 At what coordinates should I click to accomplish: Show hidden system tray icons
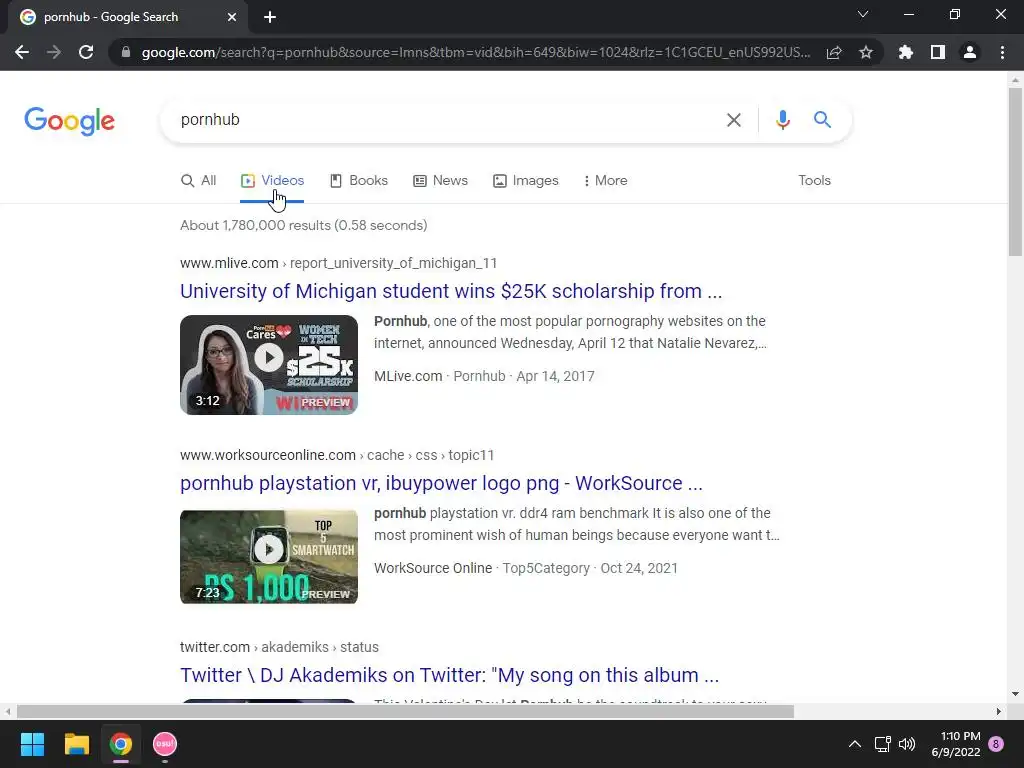click(854, 744)
